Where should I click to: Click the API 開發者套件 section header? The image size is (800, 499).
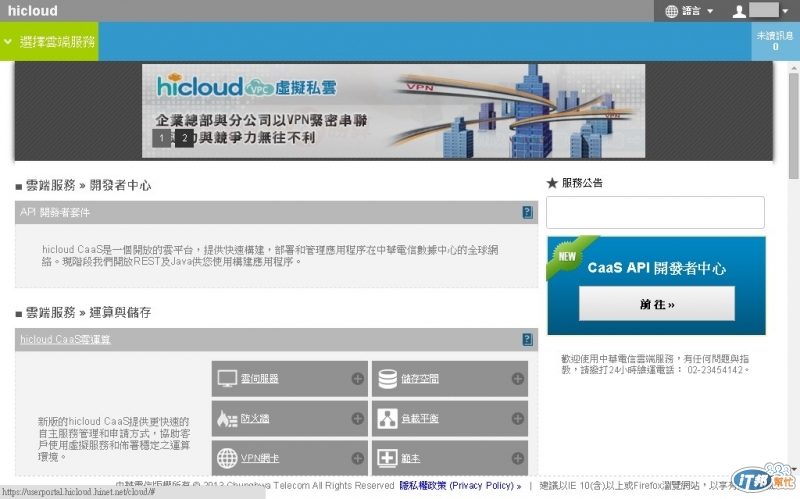276,212
